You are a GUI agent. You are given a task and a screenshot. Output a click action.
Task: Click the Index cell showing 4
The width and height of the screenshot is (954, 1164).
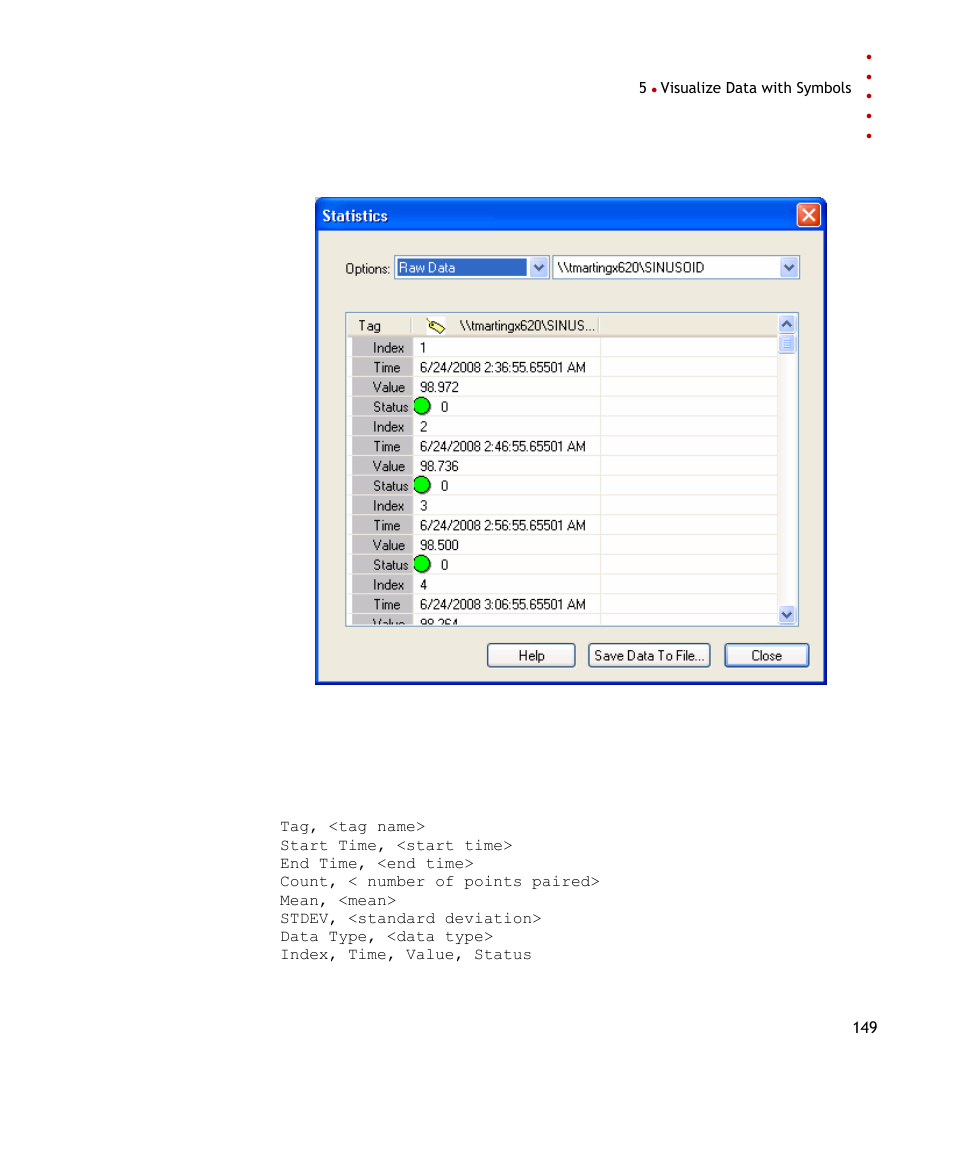[x=506, y=585]
